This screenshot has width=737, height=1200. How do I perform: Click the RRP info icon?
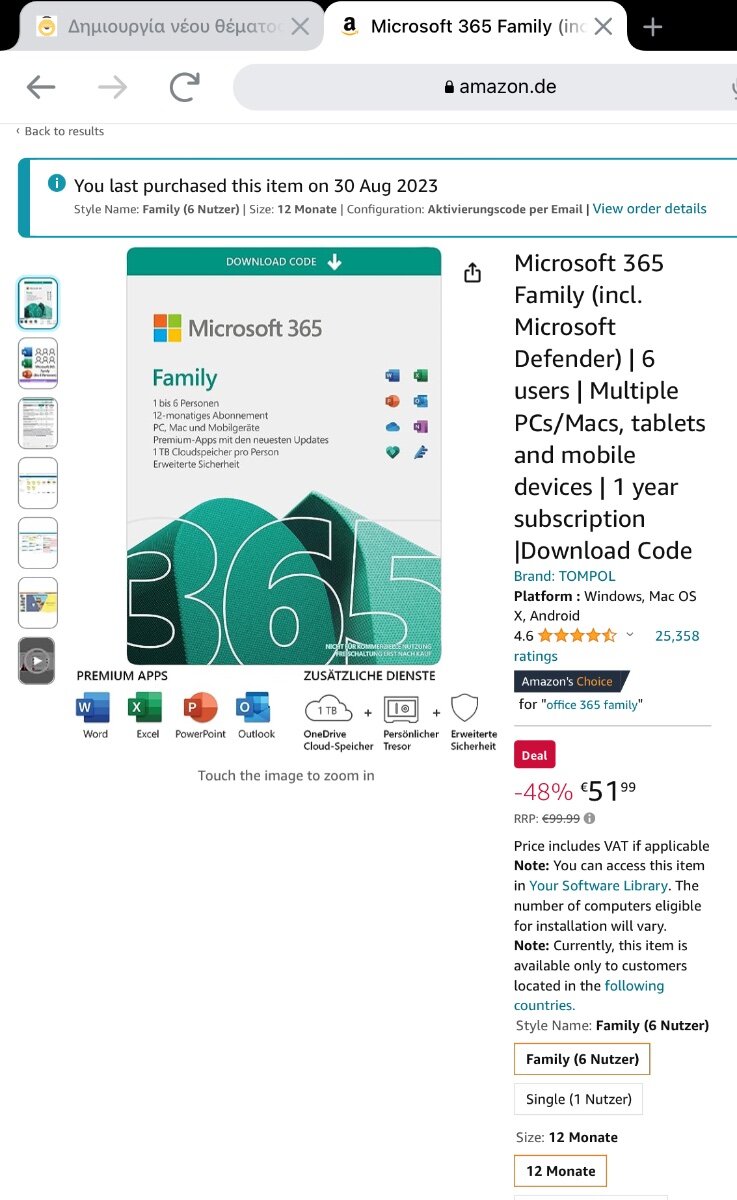[590, 818]
